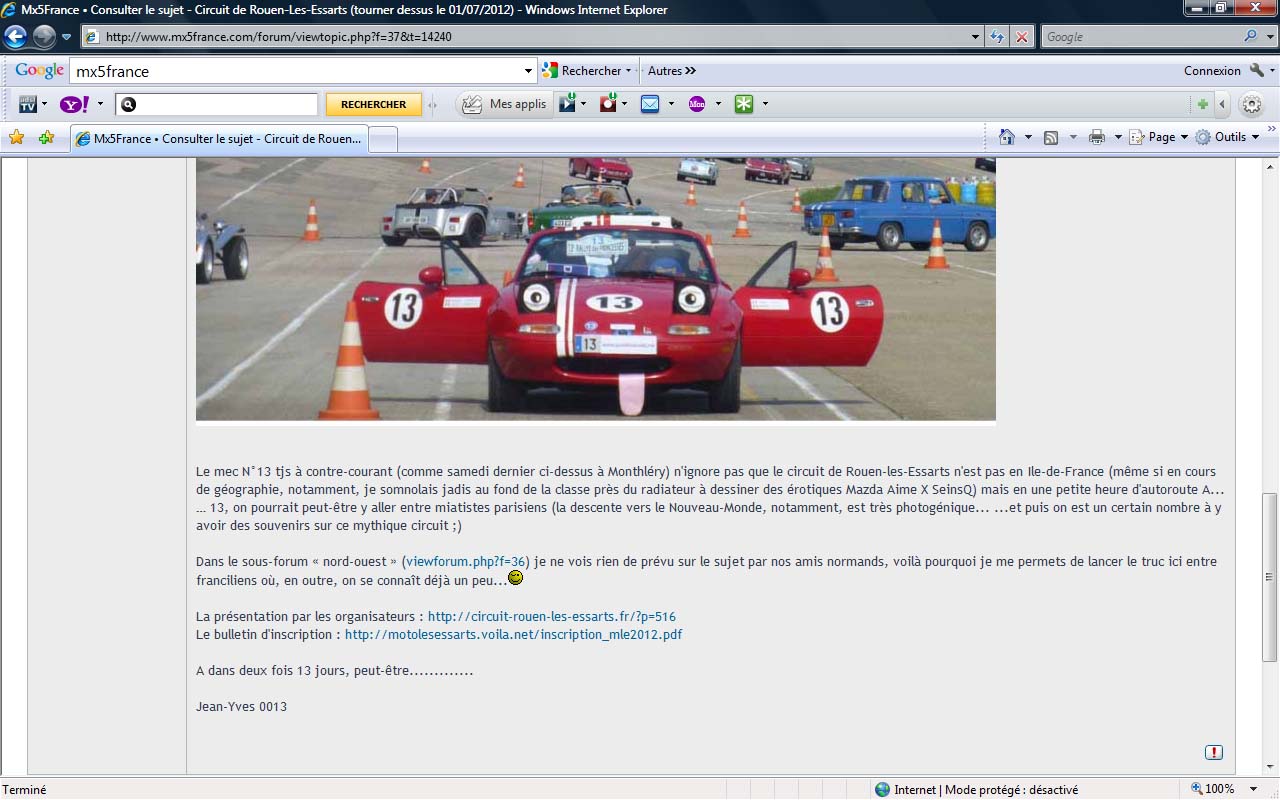This screenshot has height=800, width=1280.
Task: Stop loading with the red X icon
Action: point(1021,37)
